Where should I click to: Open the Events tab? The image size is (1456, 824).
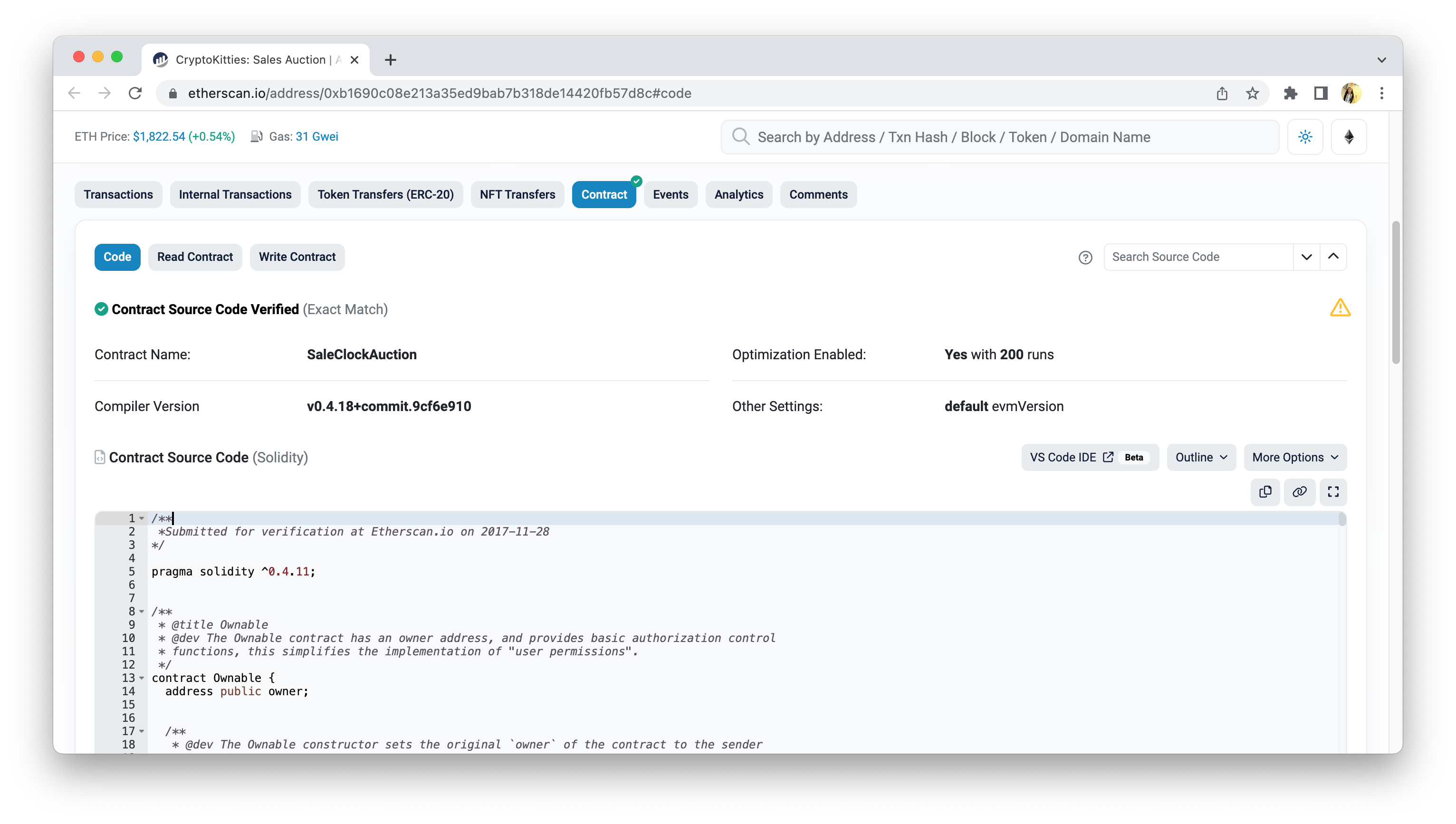[671, 195]
